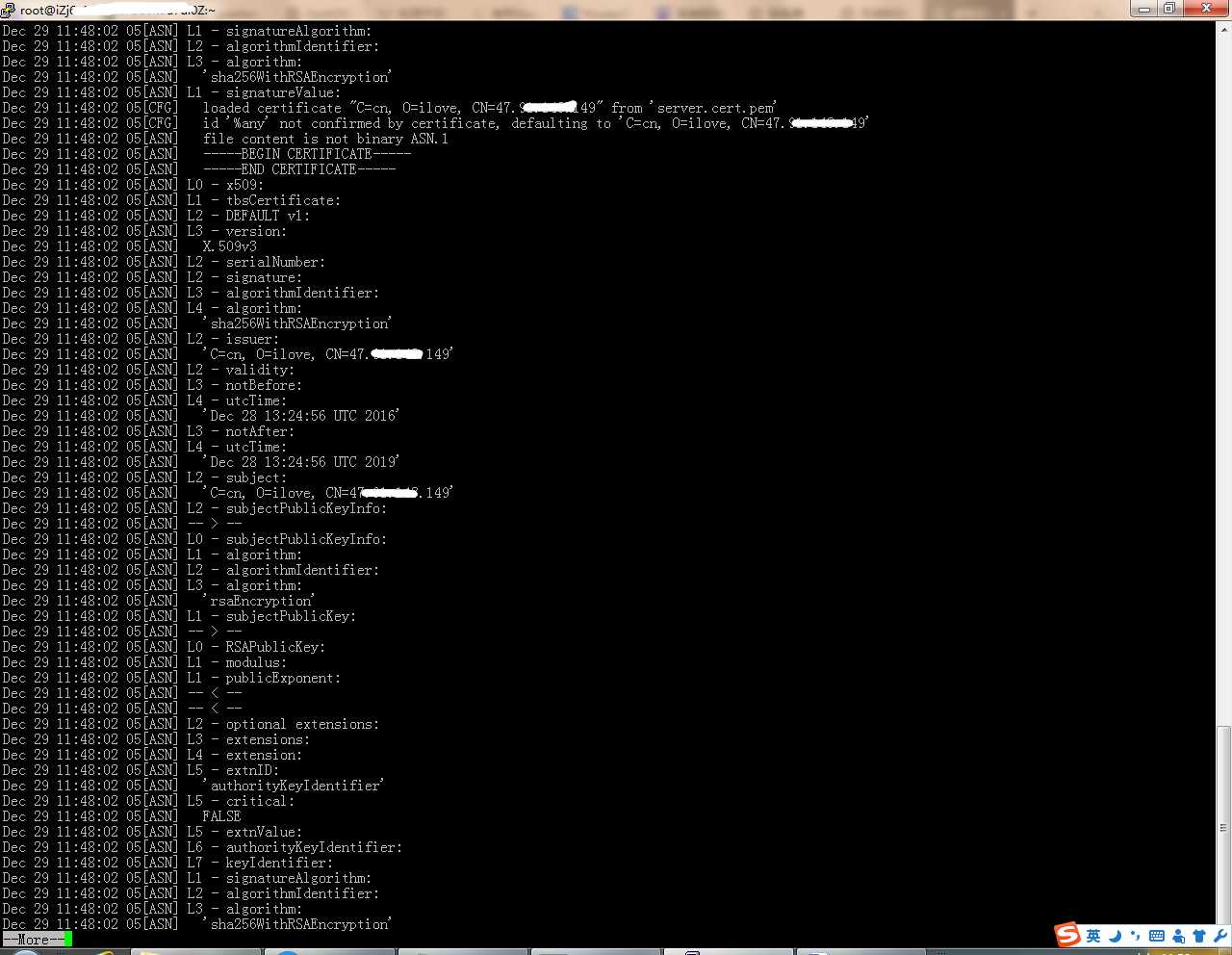
Task: Click the 'rsaEncryption' algorithm value
Action: [x=261, y=601]
